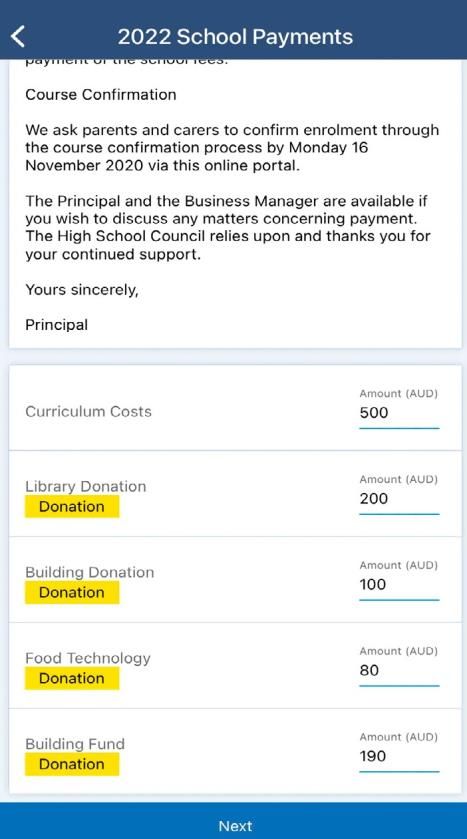
Task: Select the Building Fund label
Action: point(75,744)
